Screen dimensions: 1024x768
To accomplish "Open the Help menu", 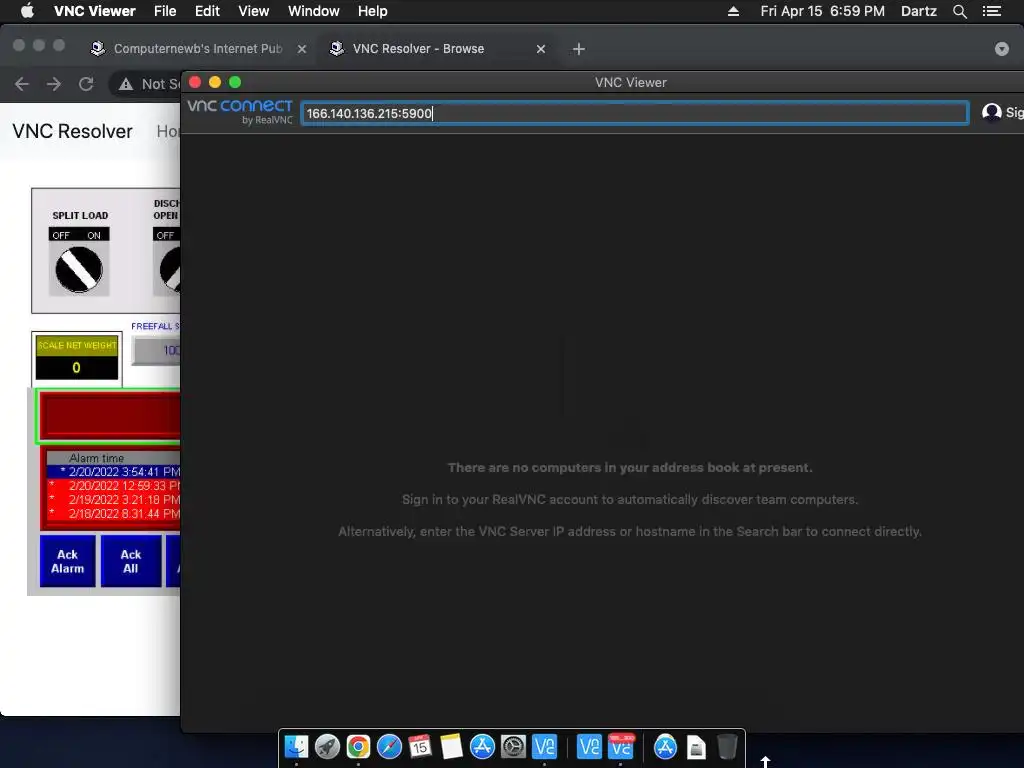I will point(372,11).
